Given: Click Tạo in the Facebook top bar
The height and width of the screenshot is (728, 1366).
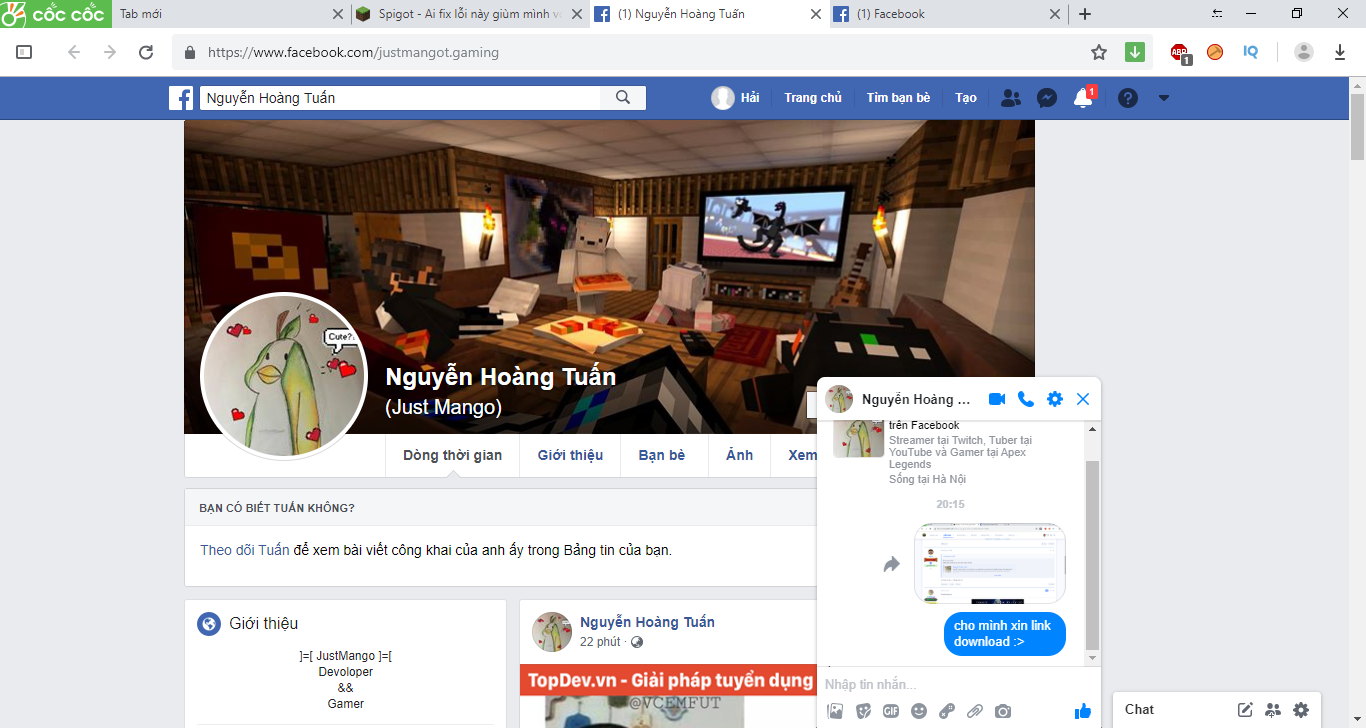Looking at the screenshot, I should coord(966,98).
